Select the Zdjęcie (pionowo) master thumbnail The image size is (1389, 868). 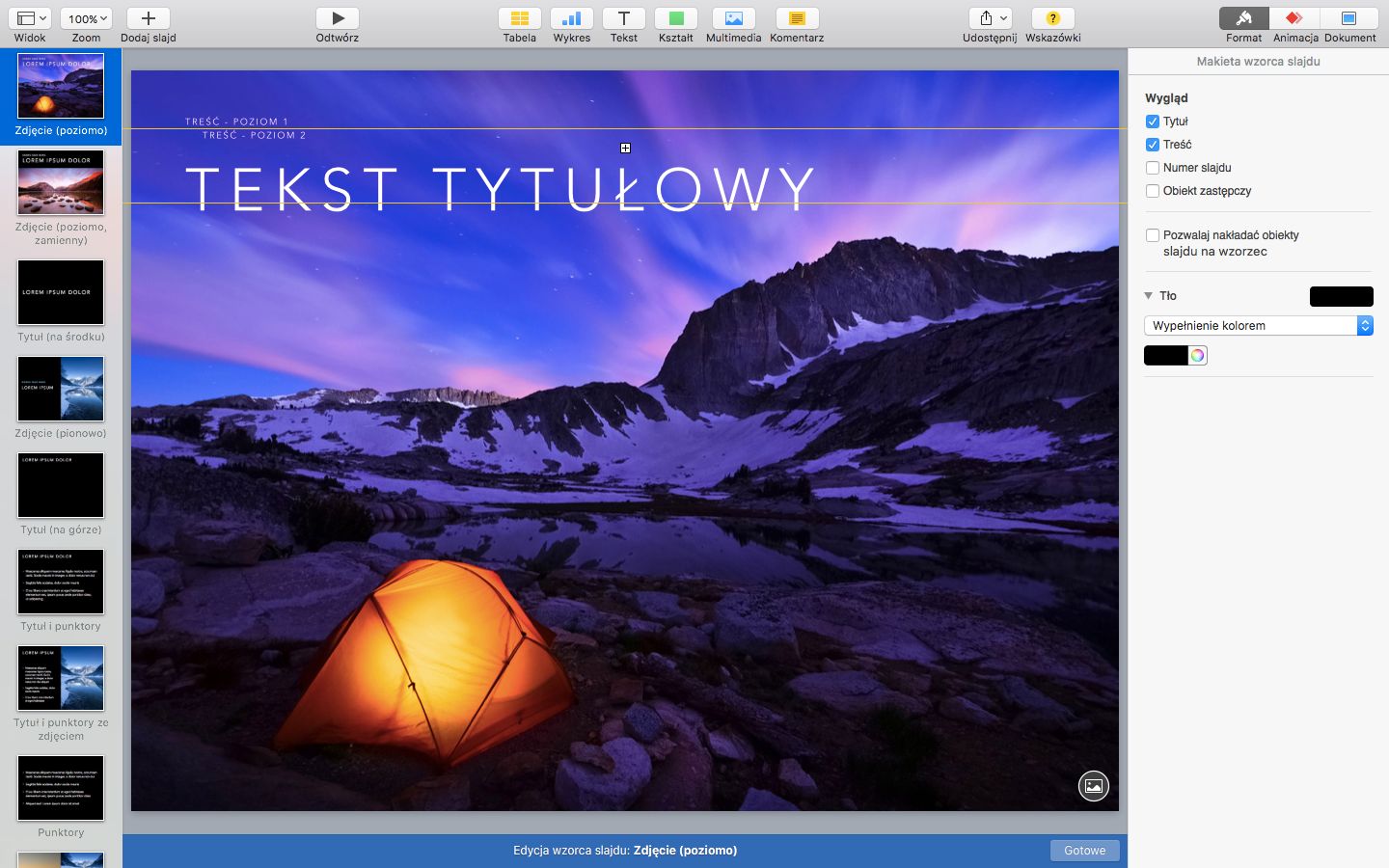tap(61, 389)
